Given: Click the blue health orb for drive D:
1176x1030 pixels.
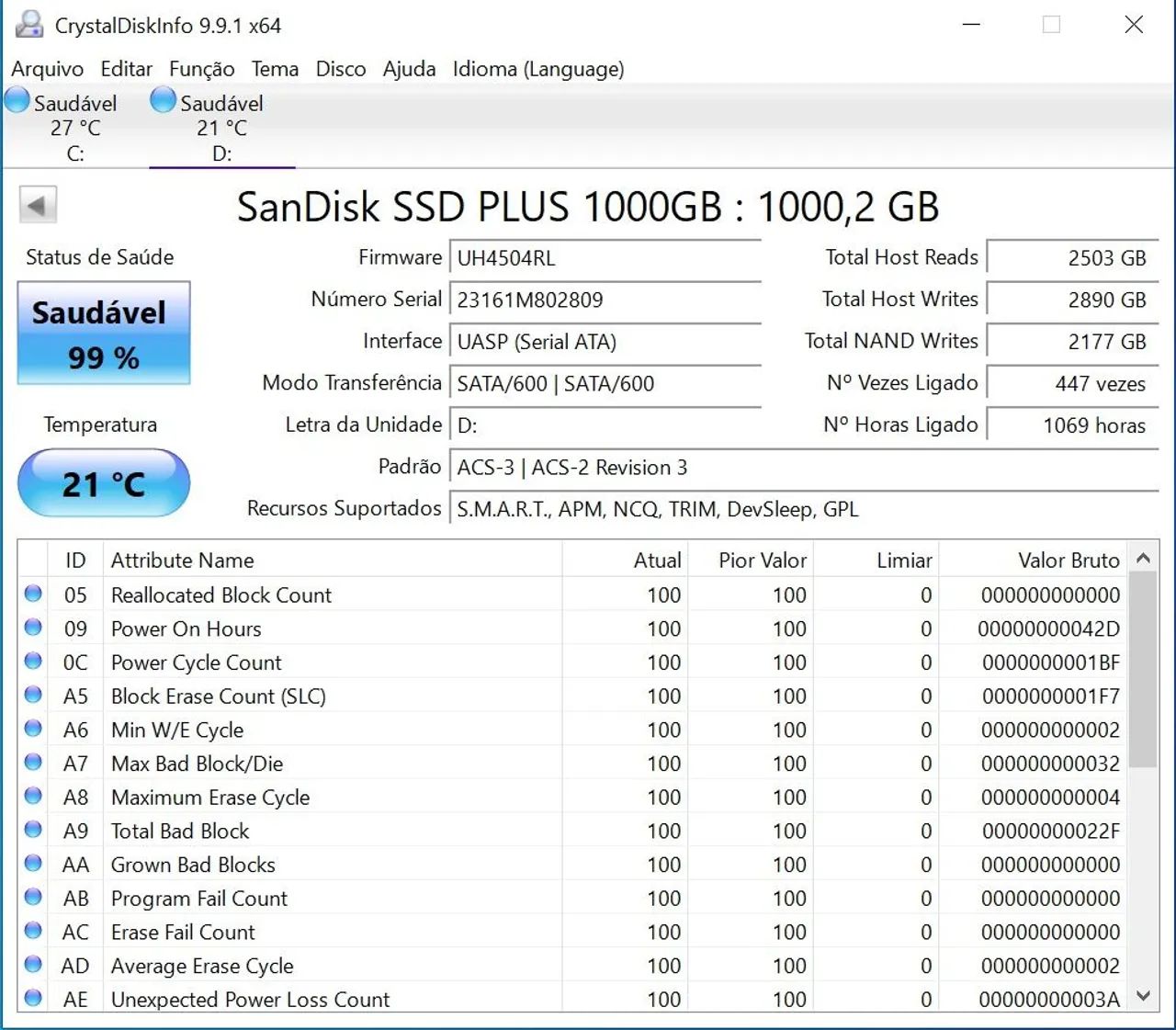Looking at the screenshot, I should 163,100.
